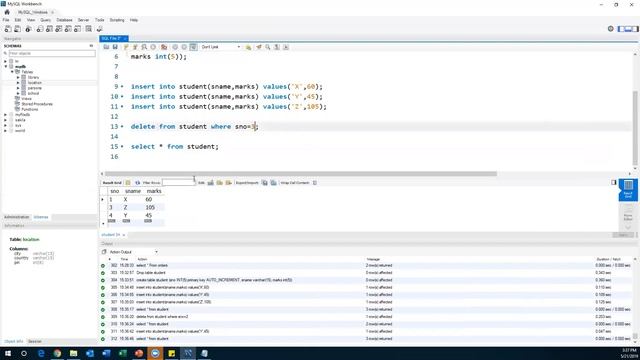Open the Action Output dropdown
640x360 pixels.
tap(133, 252)
